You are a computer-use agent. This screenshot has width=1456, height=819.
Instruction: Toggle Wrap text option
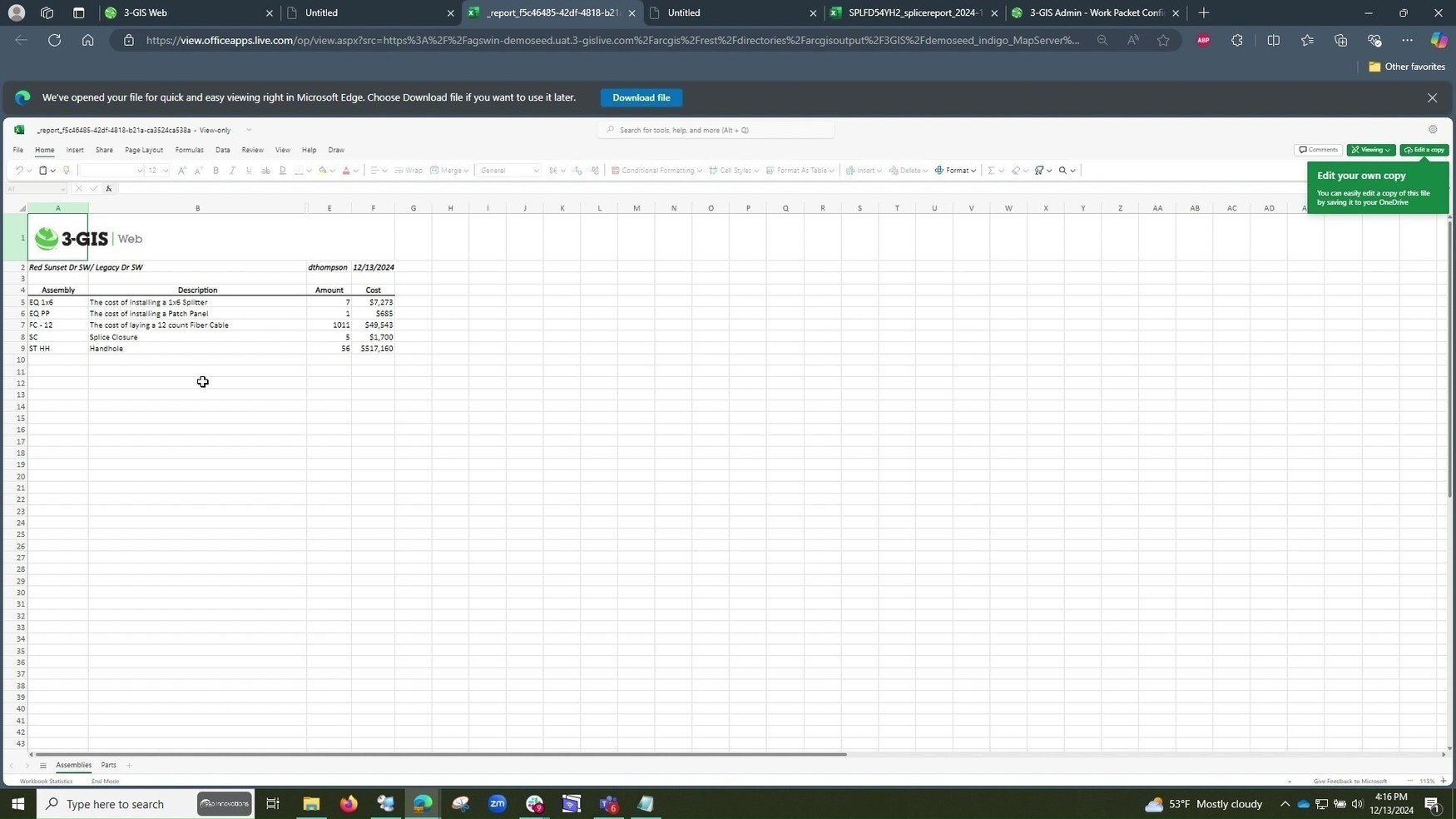408,171
